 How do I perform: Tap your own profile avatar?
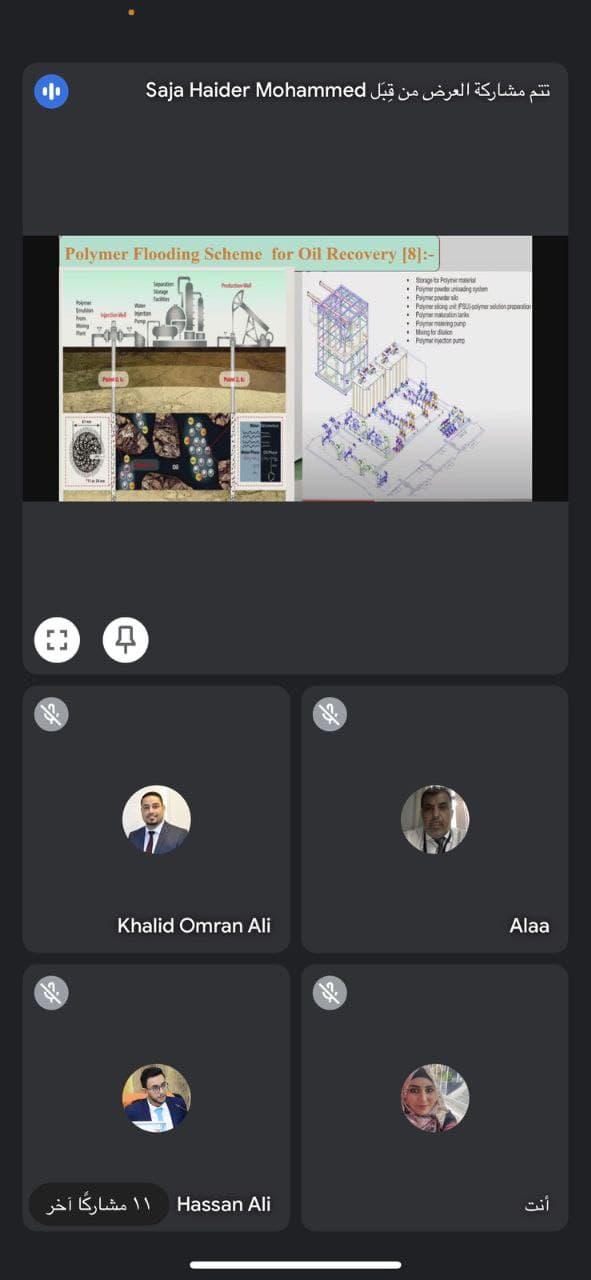435,1098
